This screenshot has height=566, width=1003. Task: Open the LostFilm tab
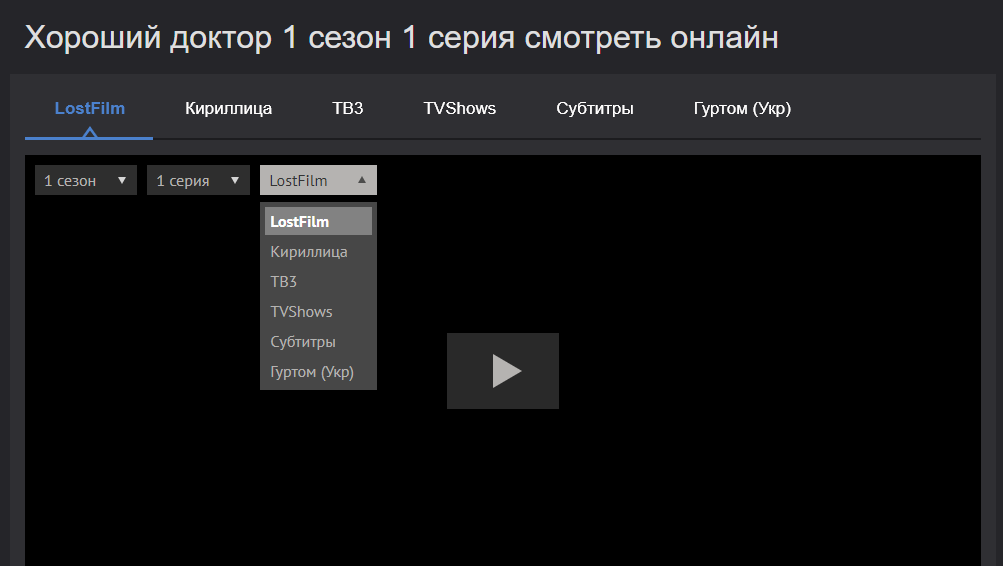pos(90,109)
